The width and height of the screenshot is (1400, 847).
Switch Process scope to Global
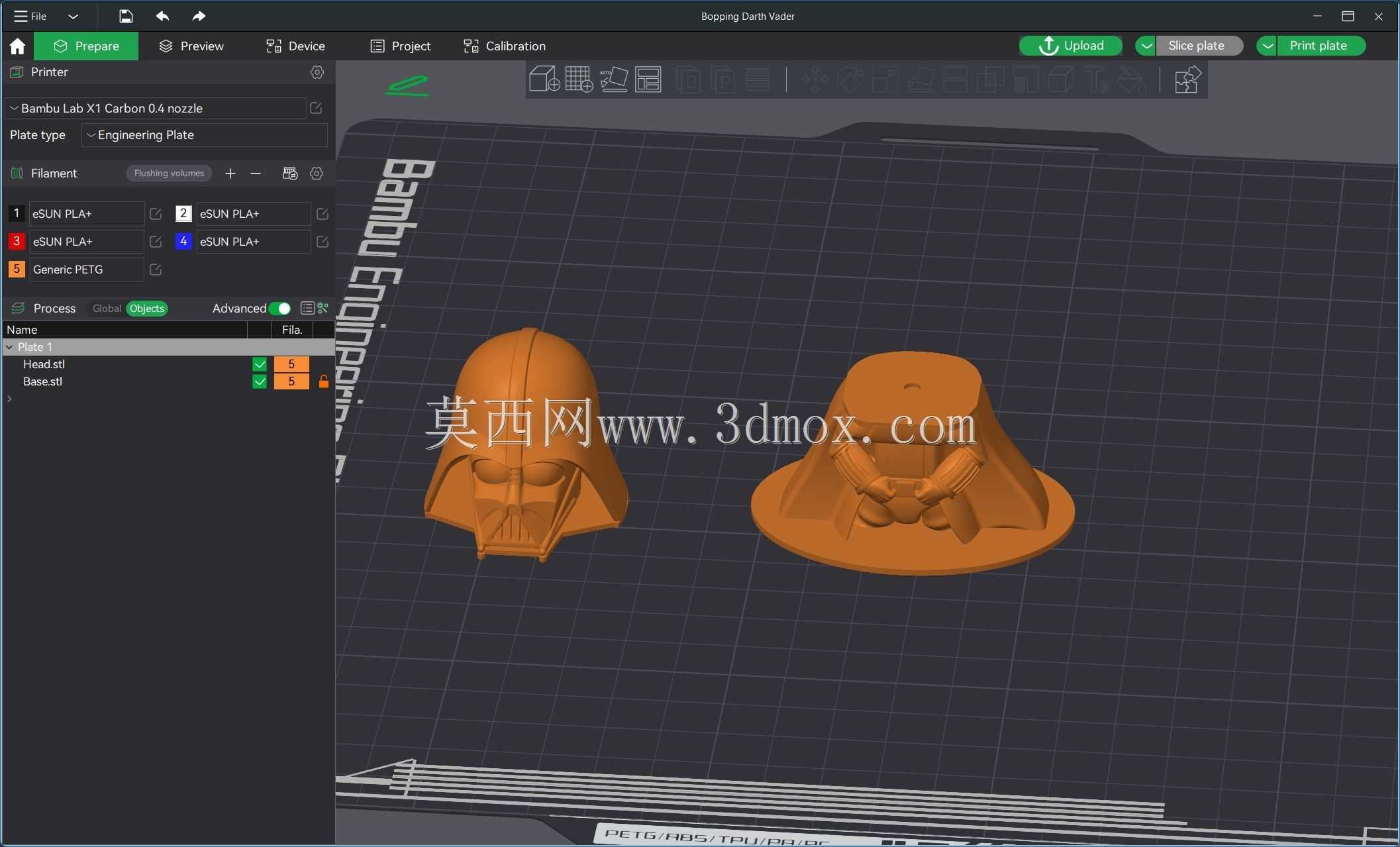tap(107, 308)
